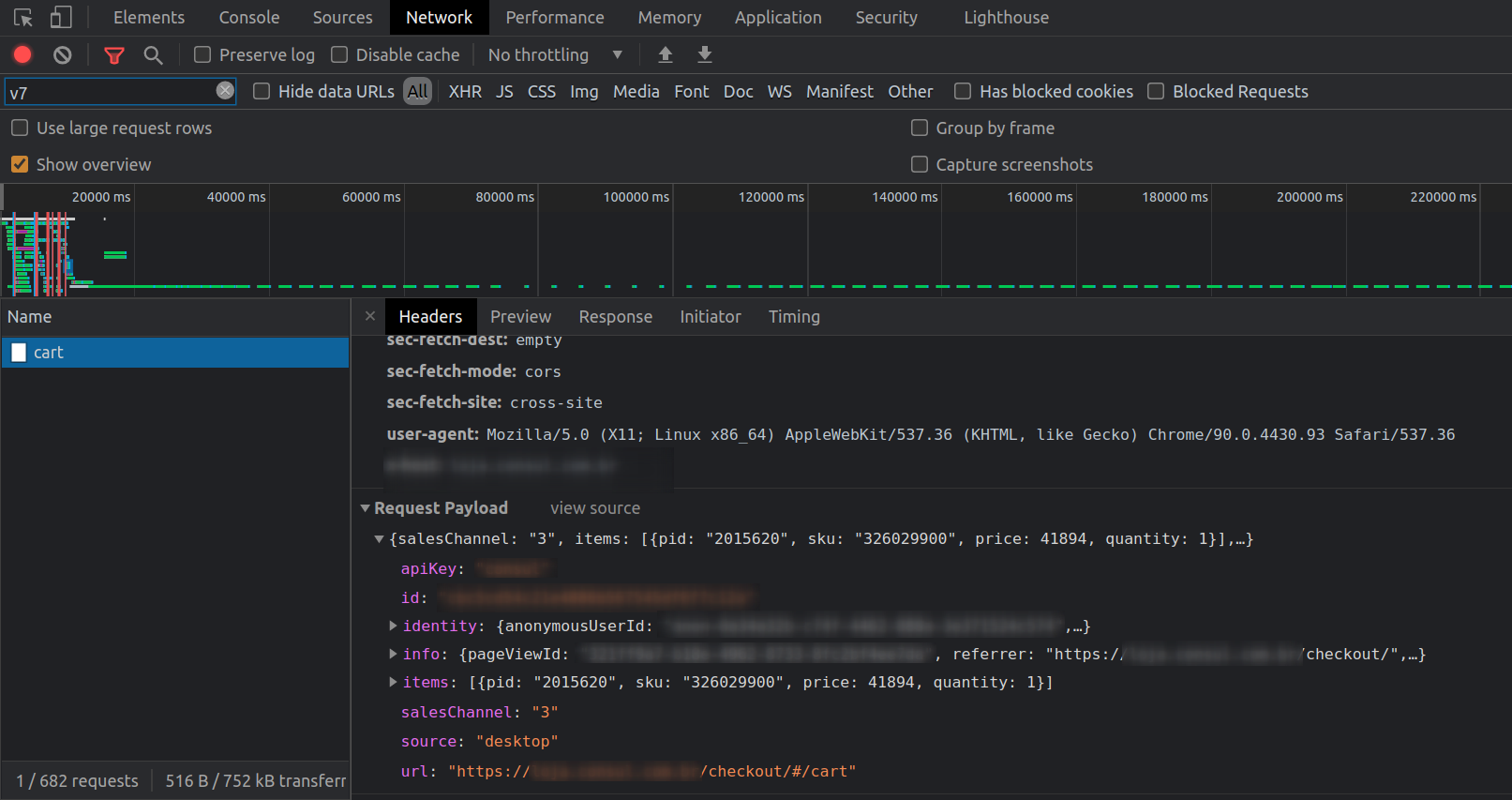This screenshot has height=800, width=1512.
Task: Stop recording network log with red button
Action: (22, 55)
